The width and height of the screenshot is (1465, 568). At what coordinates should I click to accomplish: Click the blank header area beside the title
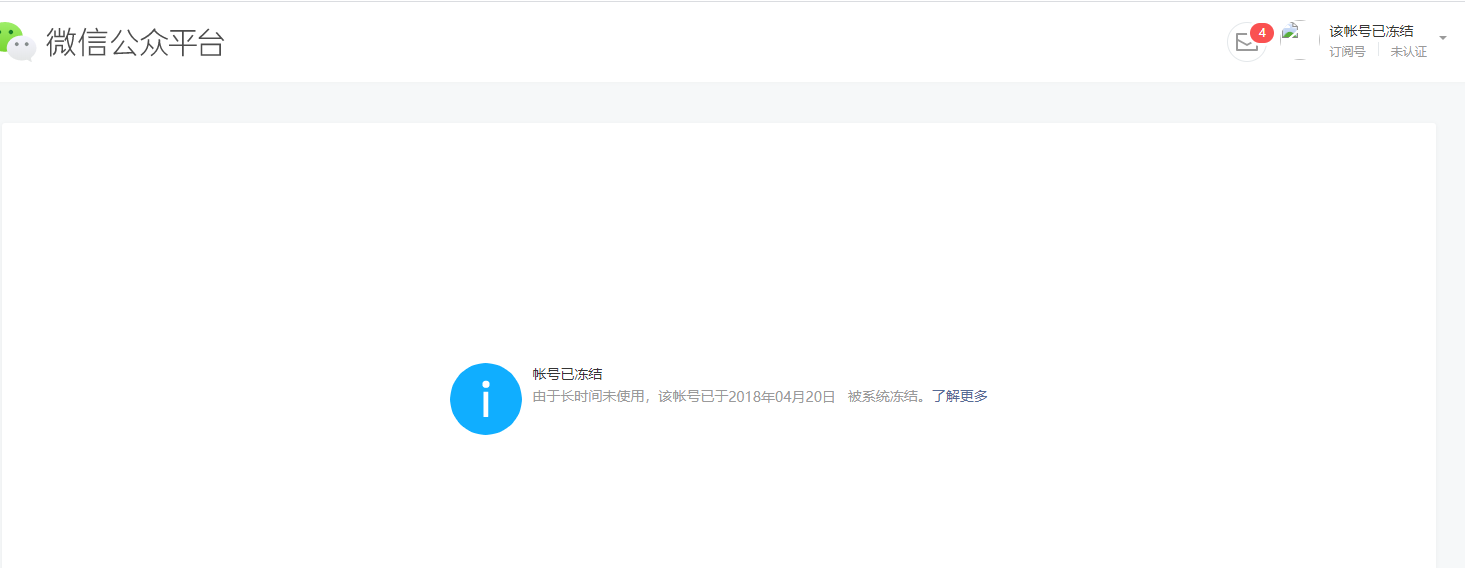point(720,42)
